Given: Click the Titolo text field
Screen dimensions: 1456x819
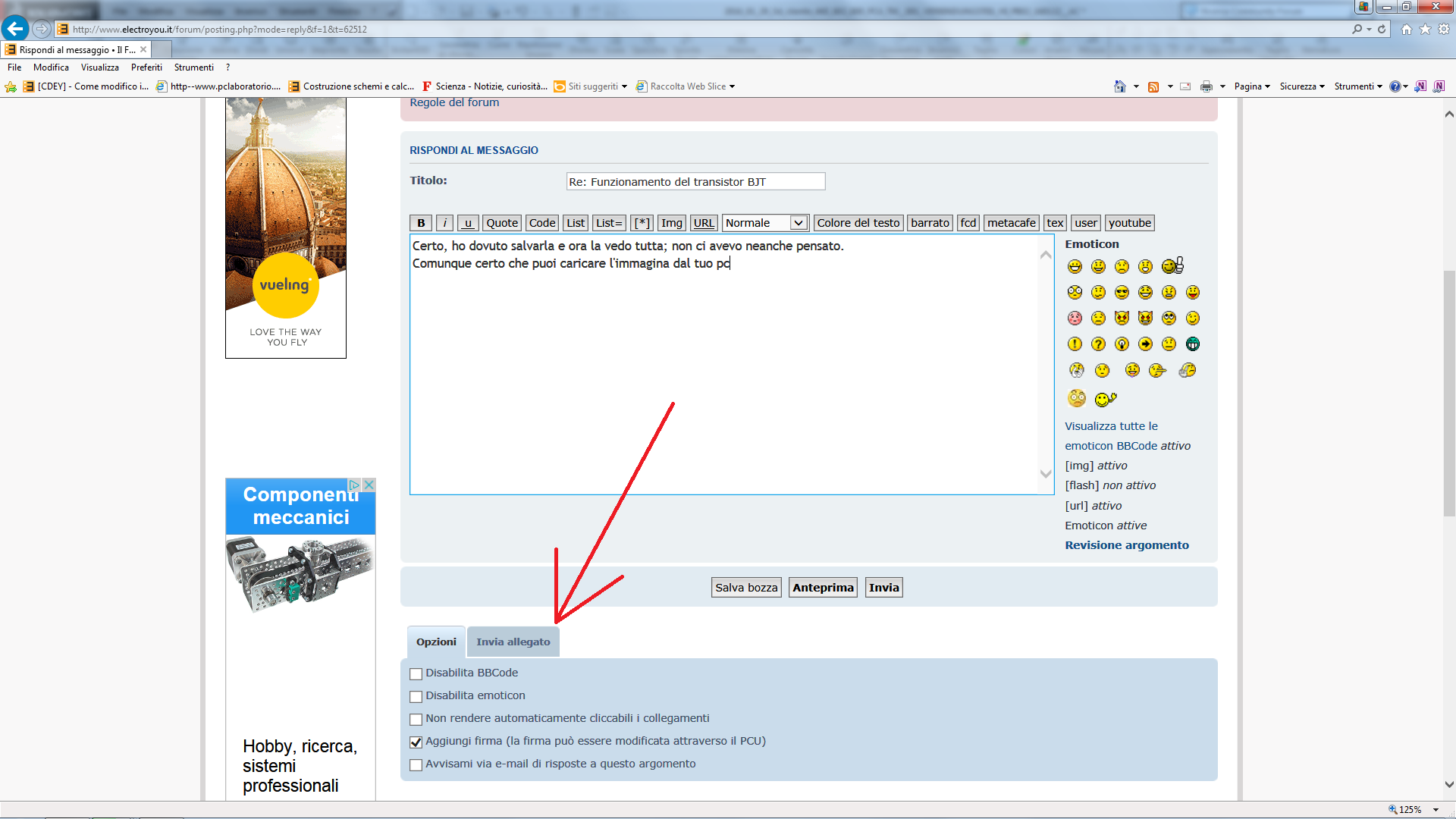Looking at the screenshot, I should 695,182.
